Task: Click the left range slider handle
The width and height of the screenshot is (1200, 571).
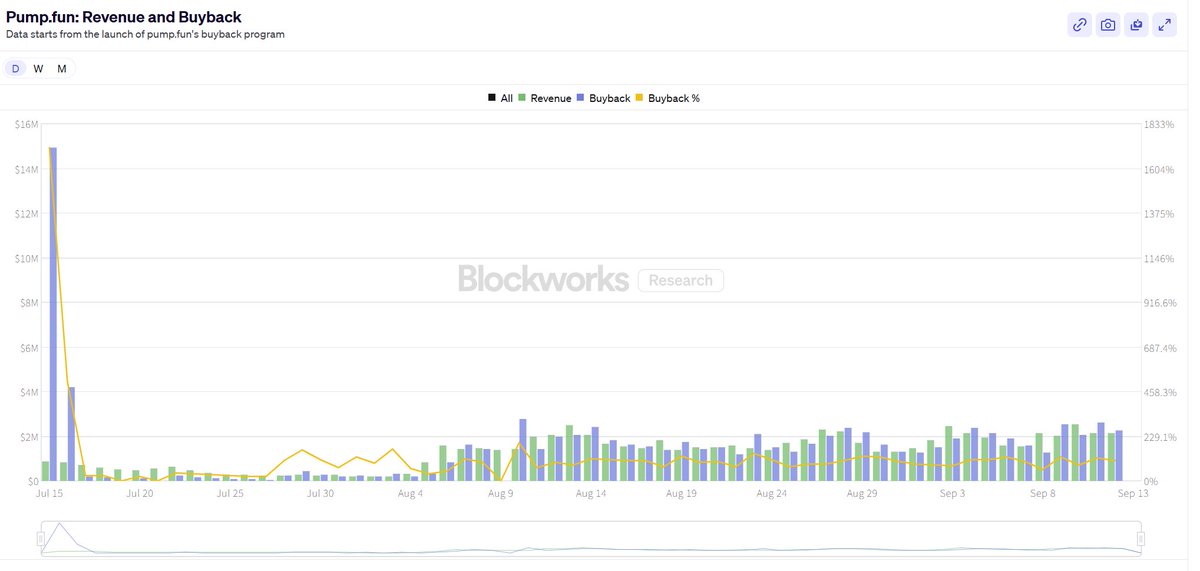Action: 41,539
